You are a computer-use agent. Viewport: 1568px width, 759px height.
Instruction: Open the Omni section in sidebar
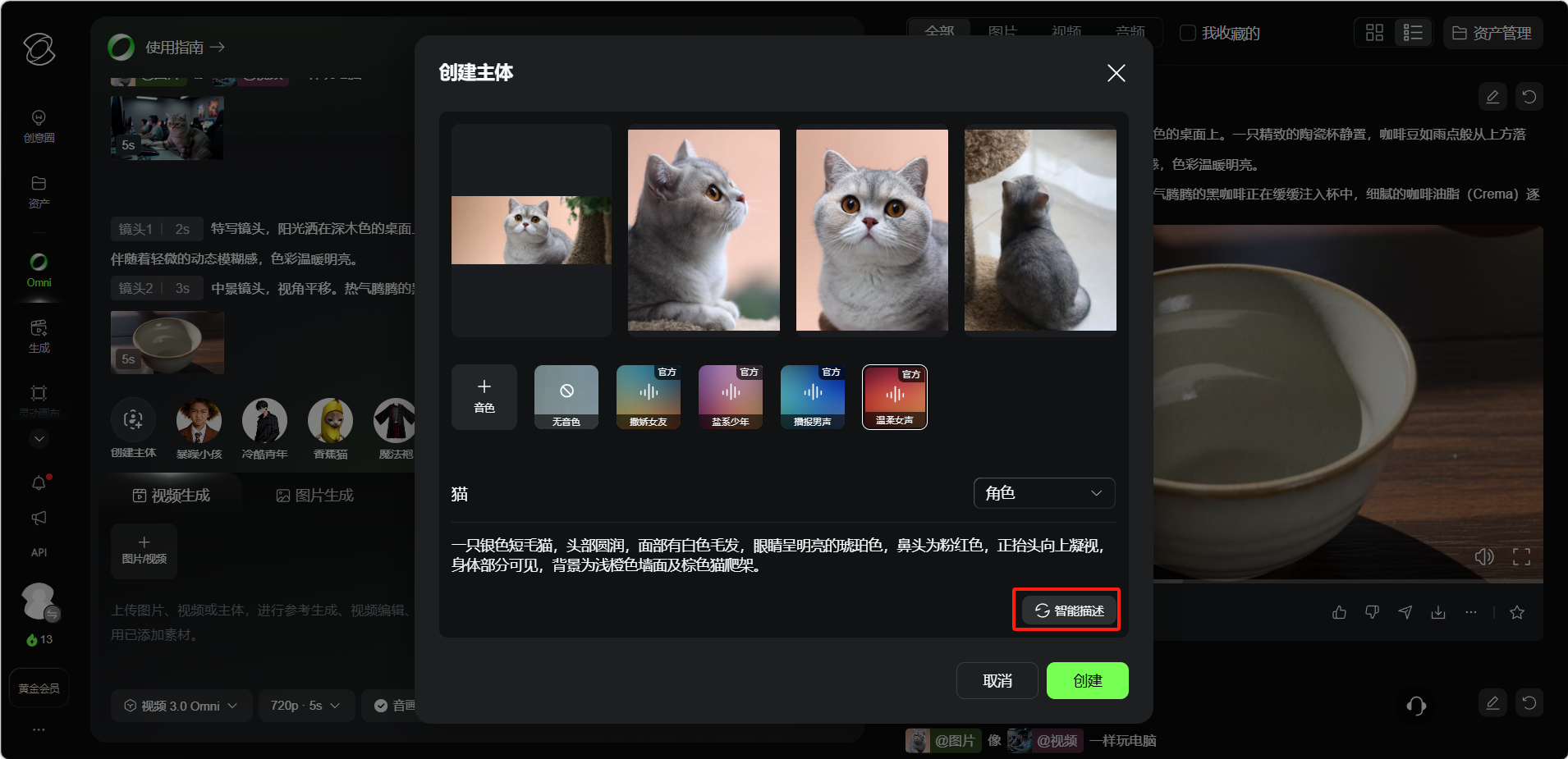click(39, 270)
